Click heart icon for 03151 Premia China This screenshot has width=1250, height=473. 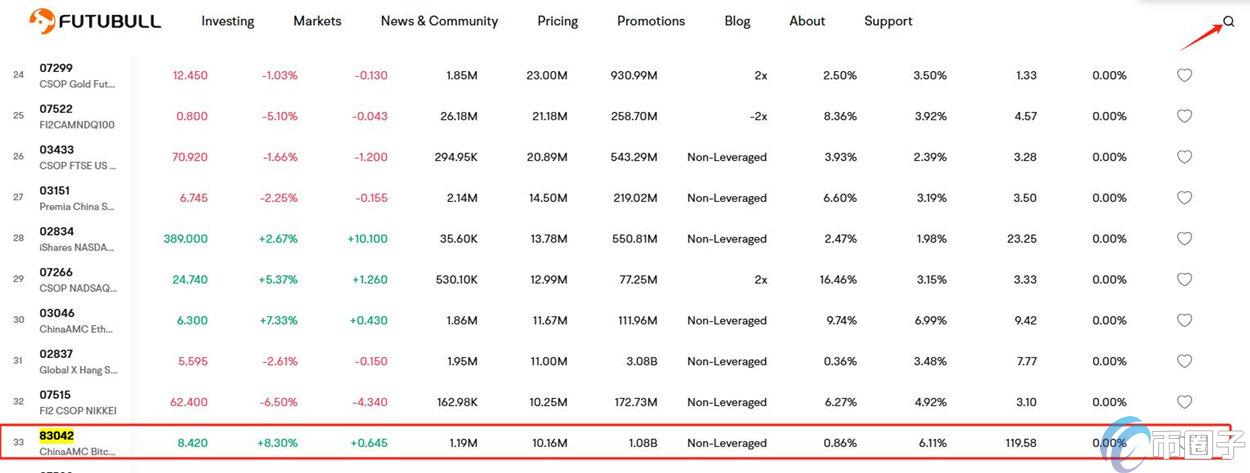(1184, 198)
